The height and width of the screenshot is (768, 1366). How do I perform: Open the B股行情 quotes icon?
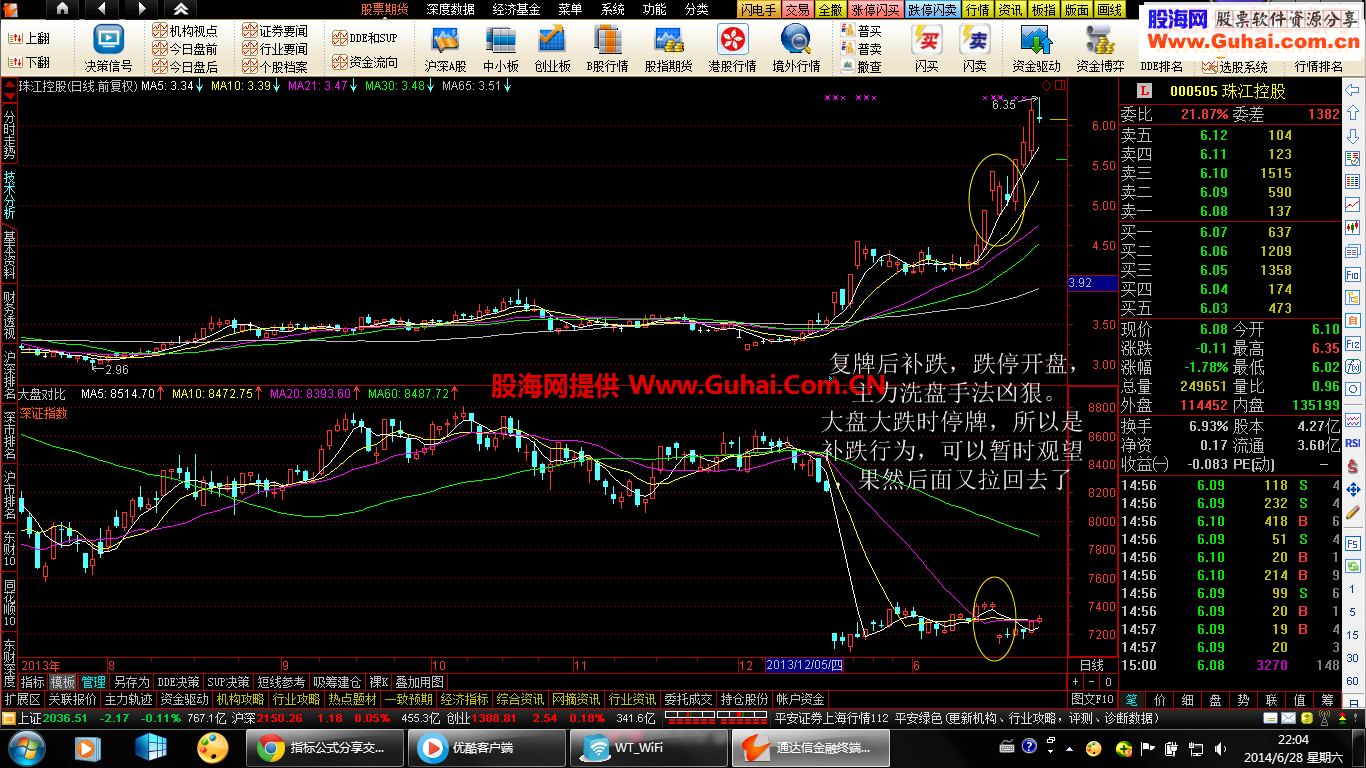(x=607, y=48)
